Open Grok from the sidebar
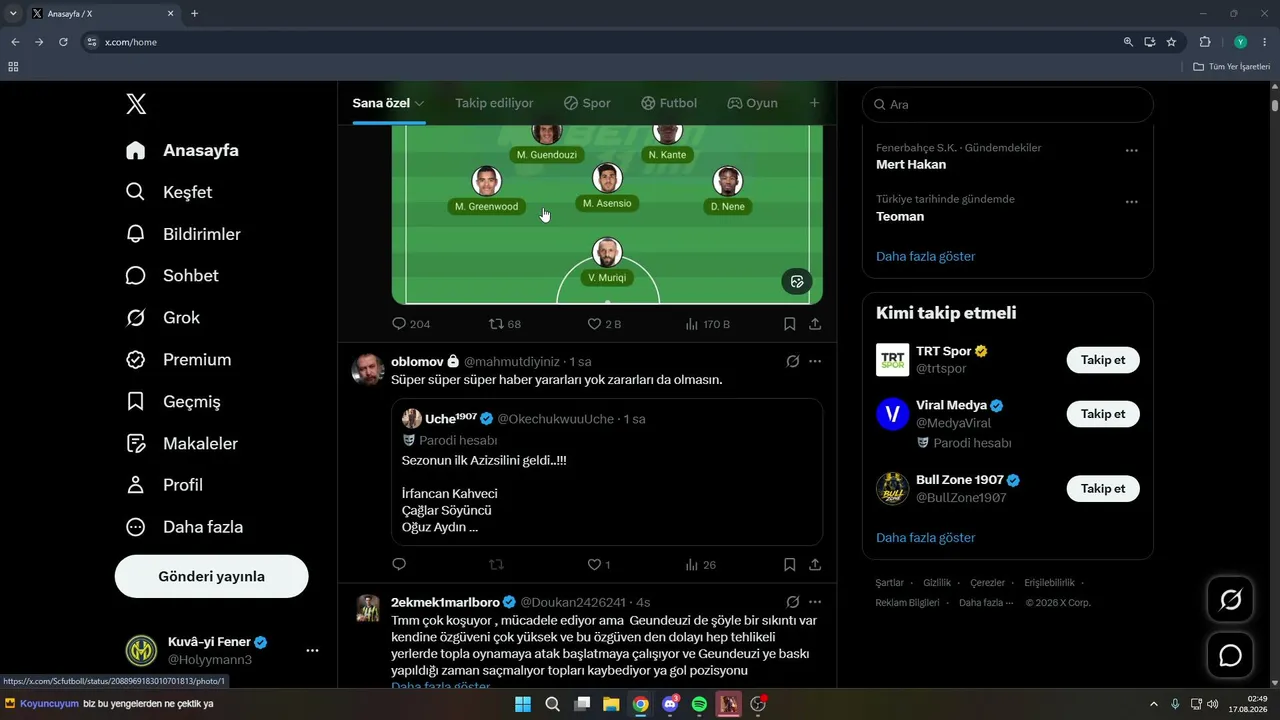Screen dimensions: 1280x720 click(x=163, y=318)
